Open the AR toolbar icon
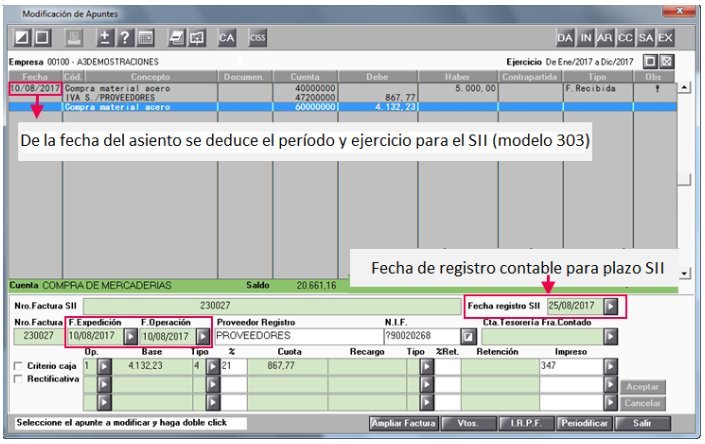Screen dimensions: 705x444 605,37
